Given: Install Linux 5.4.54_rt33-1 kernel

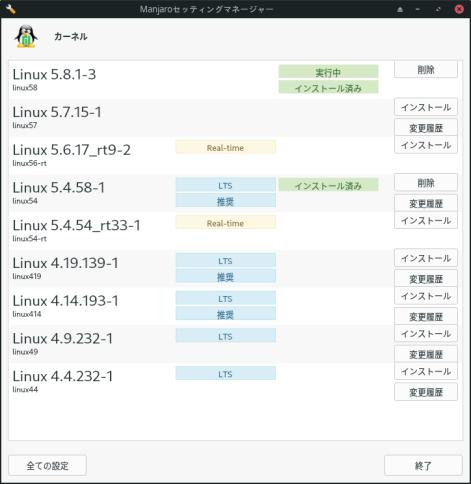Looking at the screenshot, I should [426, 220].
